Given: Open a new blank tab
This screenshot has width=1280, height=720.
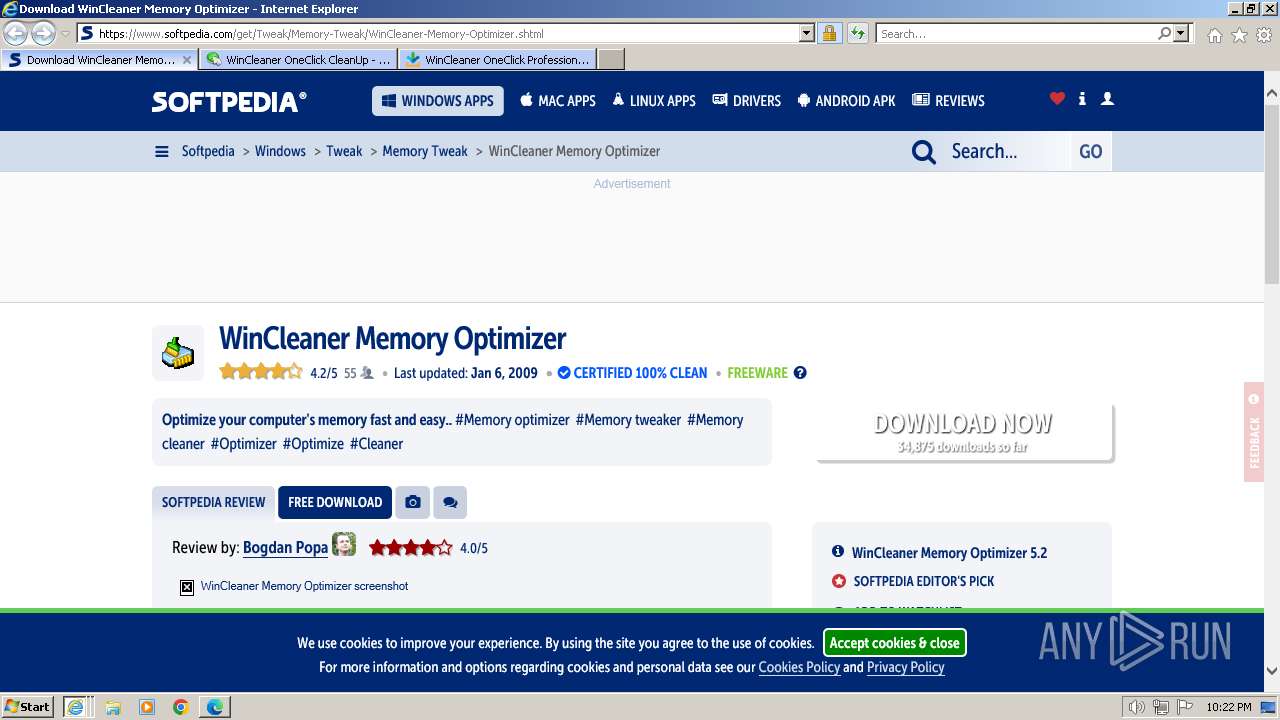Looking at the screenshot, I should pos(611,60).
